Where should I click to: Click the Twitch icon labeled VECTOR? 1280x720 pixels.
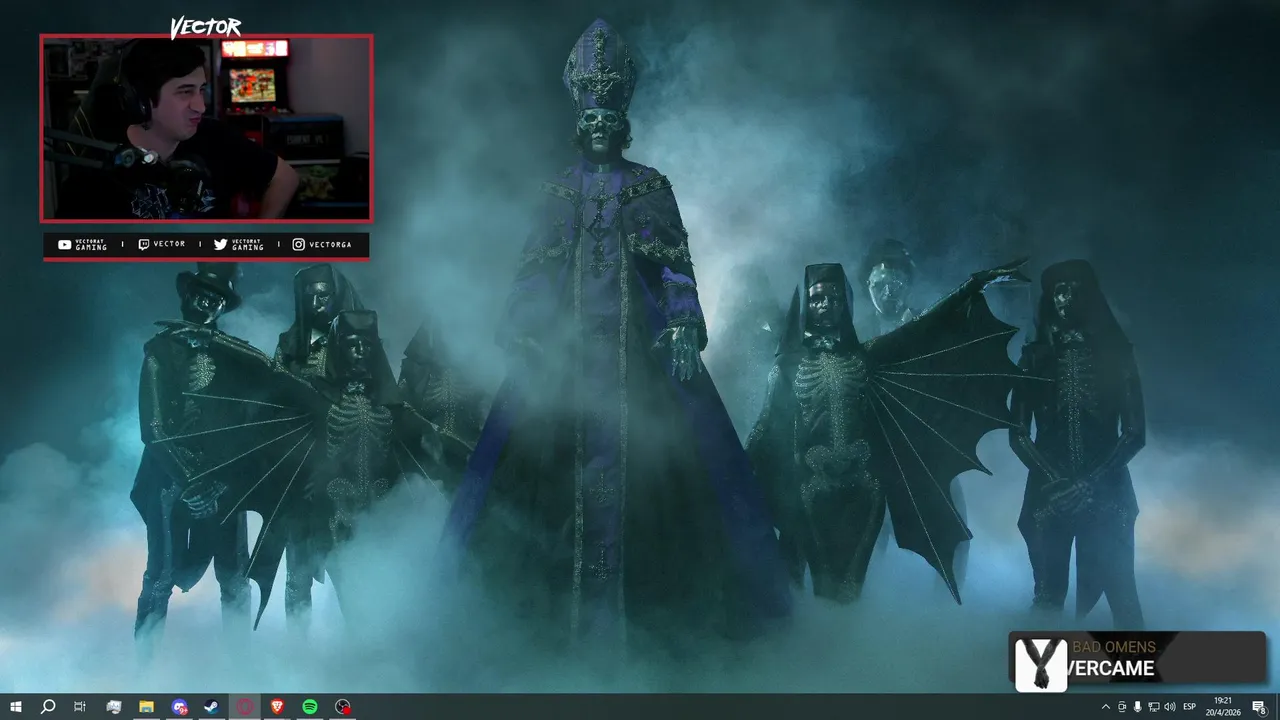pyautogui.click(x=143, y=244)
